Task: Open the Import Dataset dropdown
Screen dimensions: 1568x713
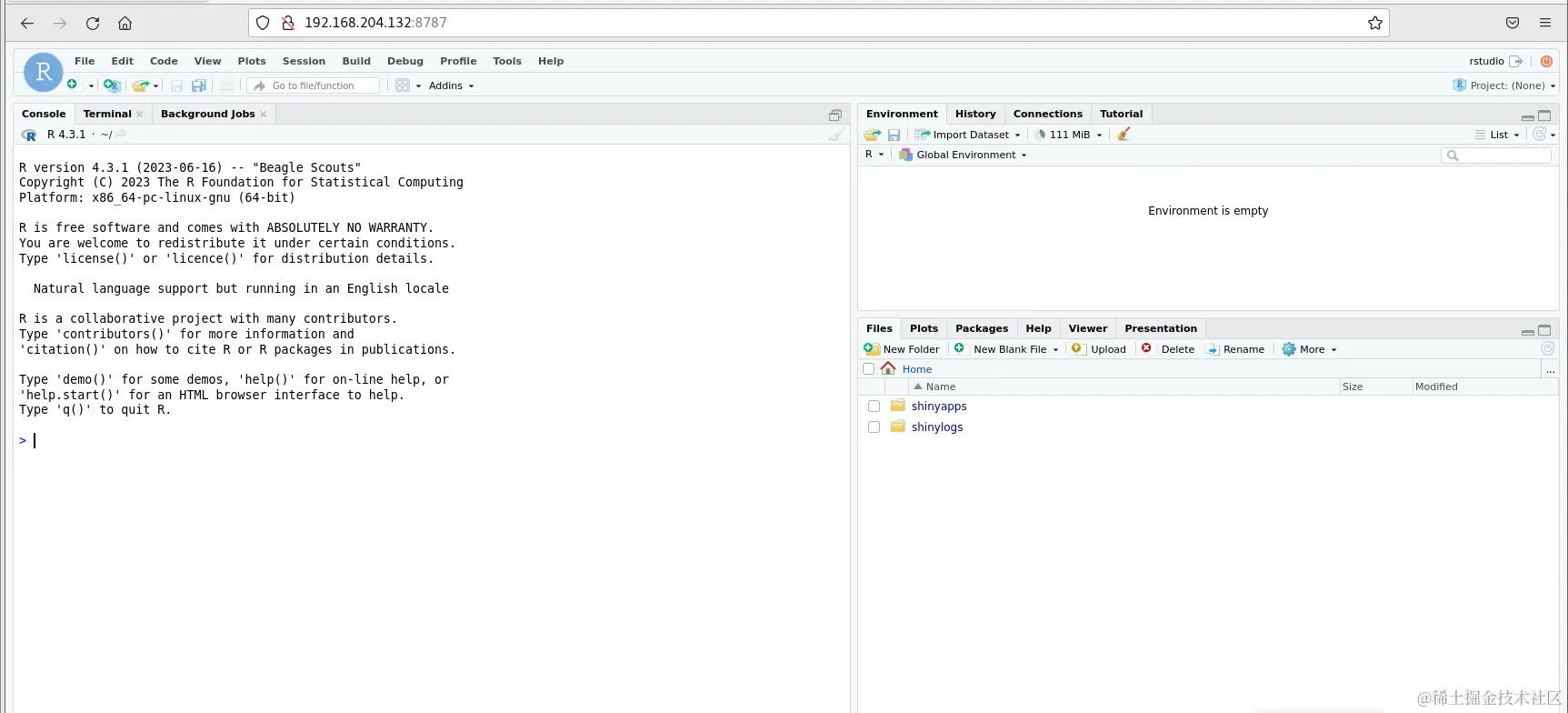Action: pos(968,135)
